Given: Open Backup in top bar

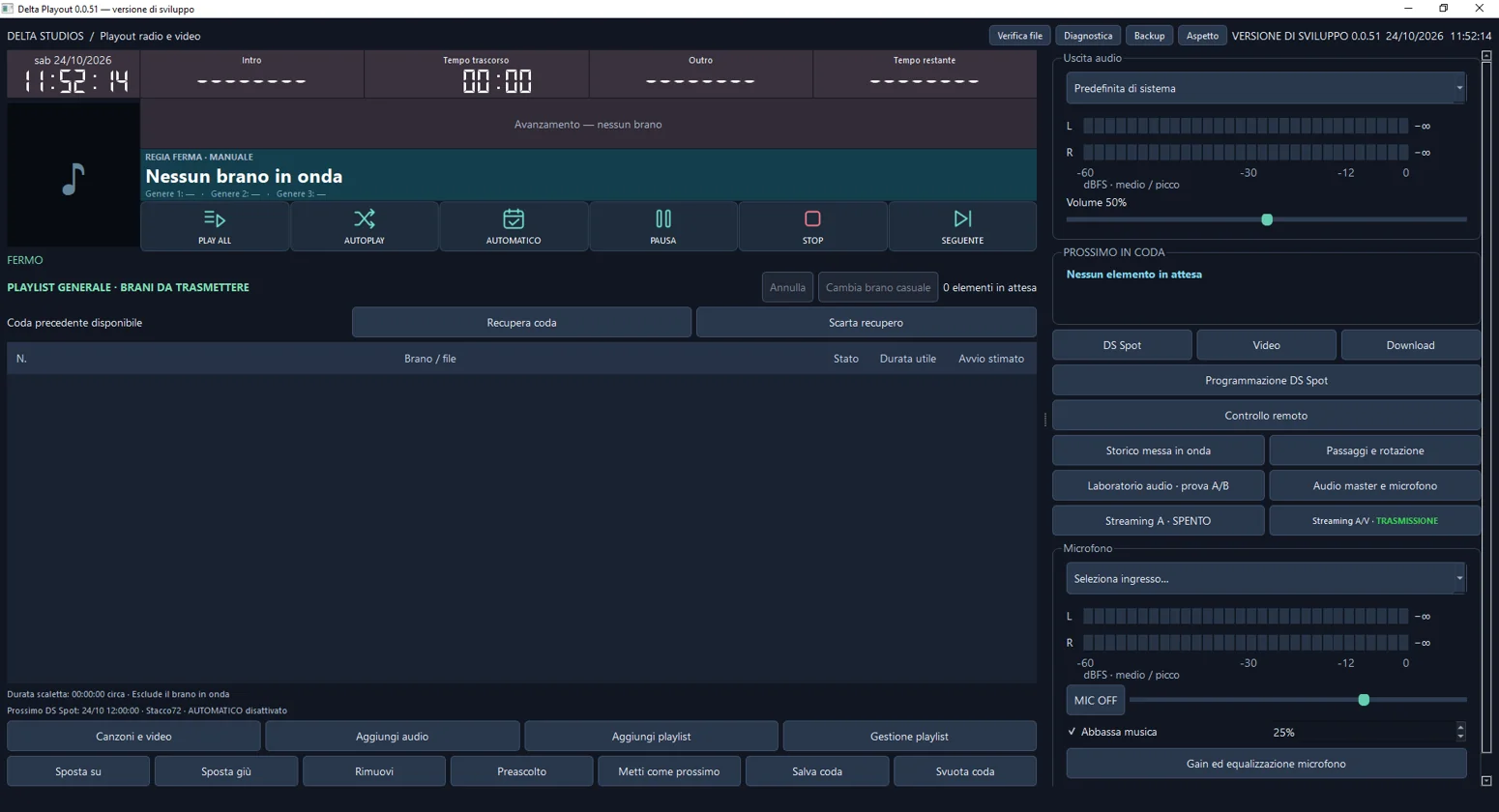Looking at the screenshot, I should pyautogui.click(x=1149, y=36).
